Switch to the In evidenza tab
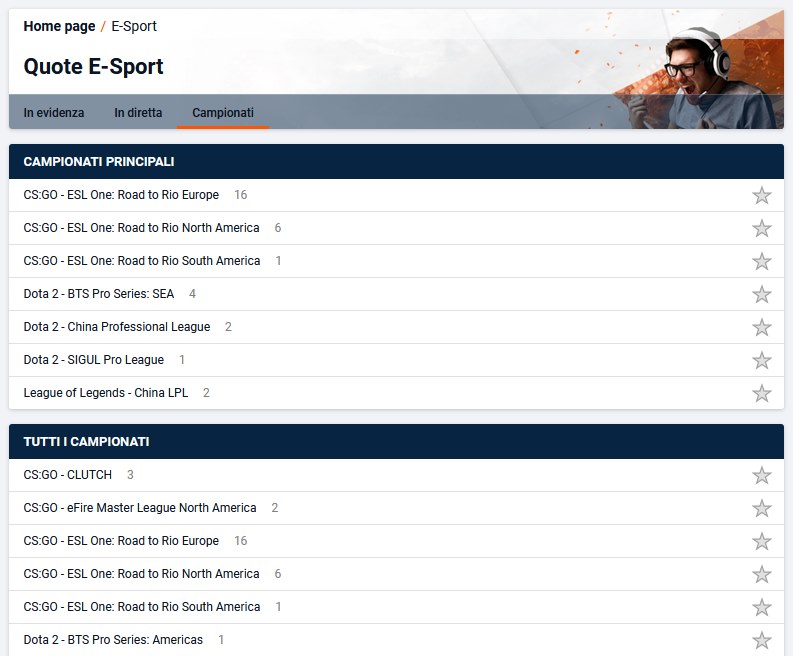Screen dimensions: 793x656 click(x=54, y=112)
